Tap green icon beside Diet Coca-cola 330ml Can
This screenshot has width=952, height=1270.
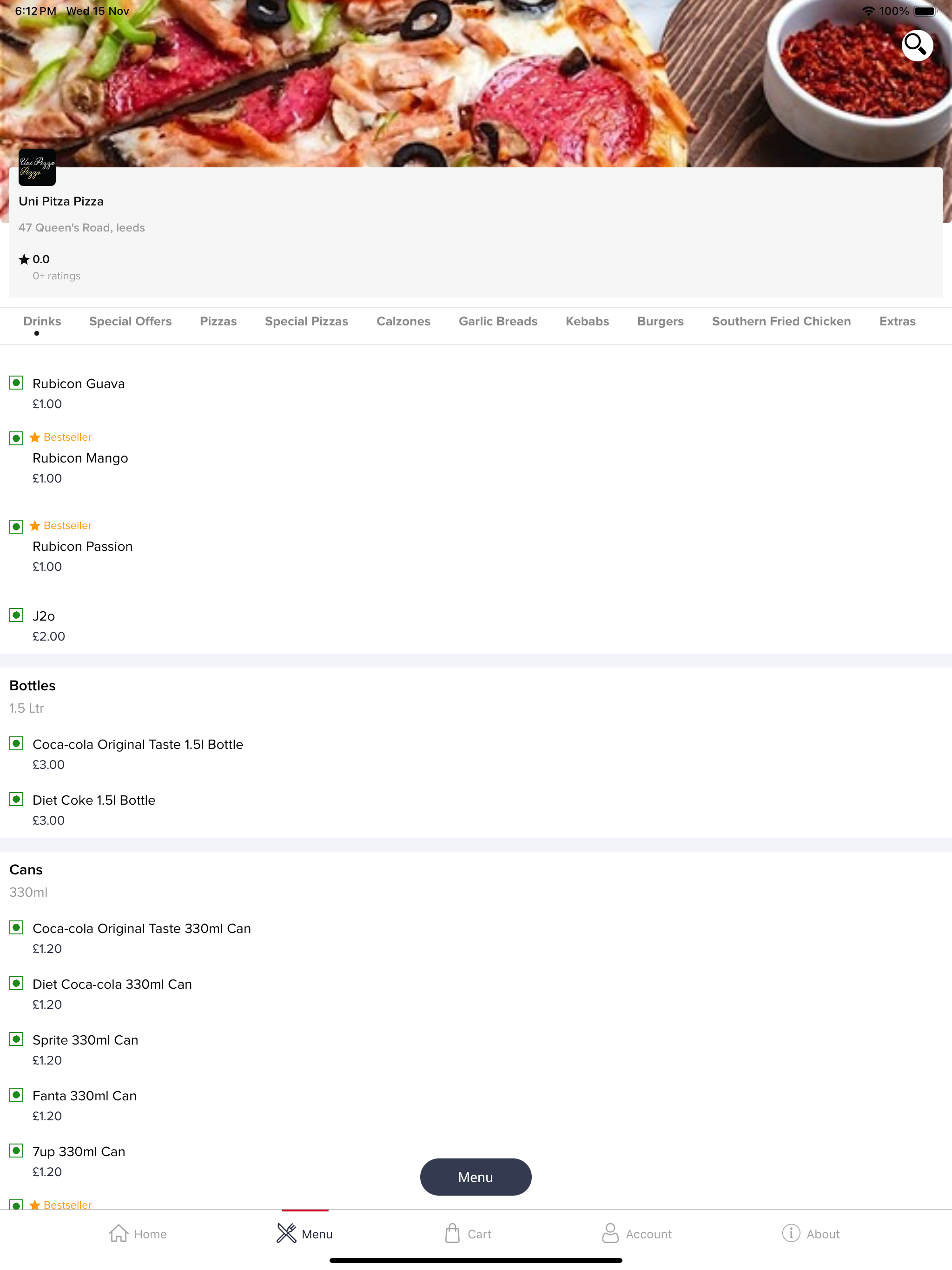coord(17,984)
